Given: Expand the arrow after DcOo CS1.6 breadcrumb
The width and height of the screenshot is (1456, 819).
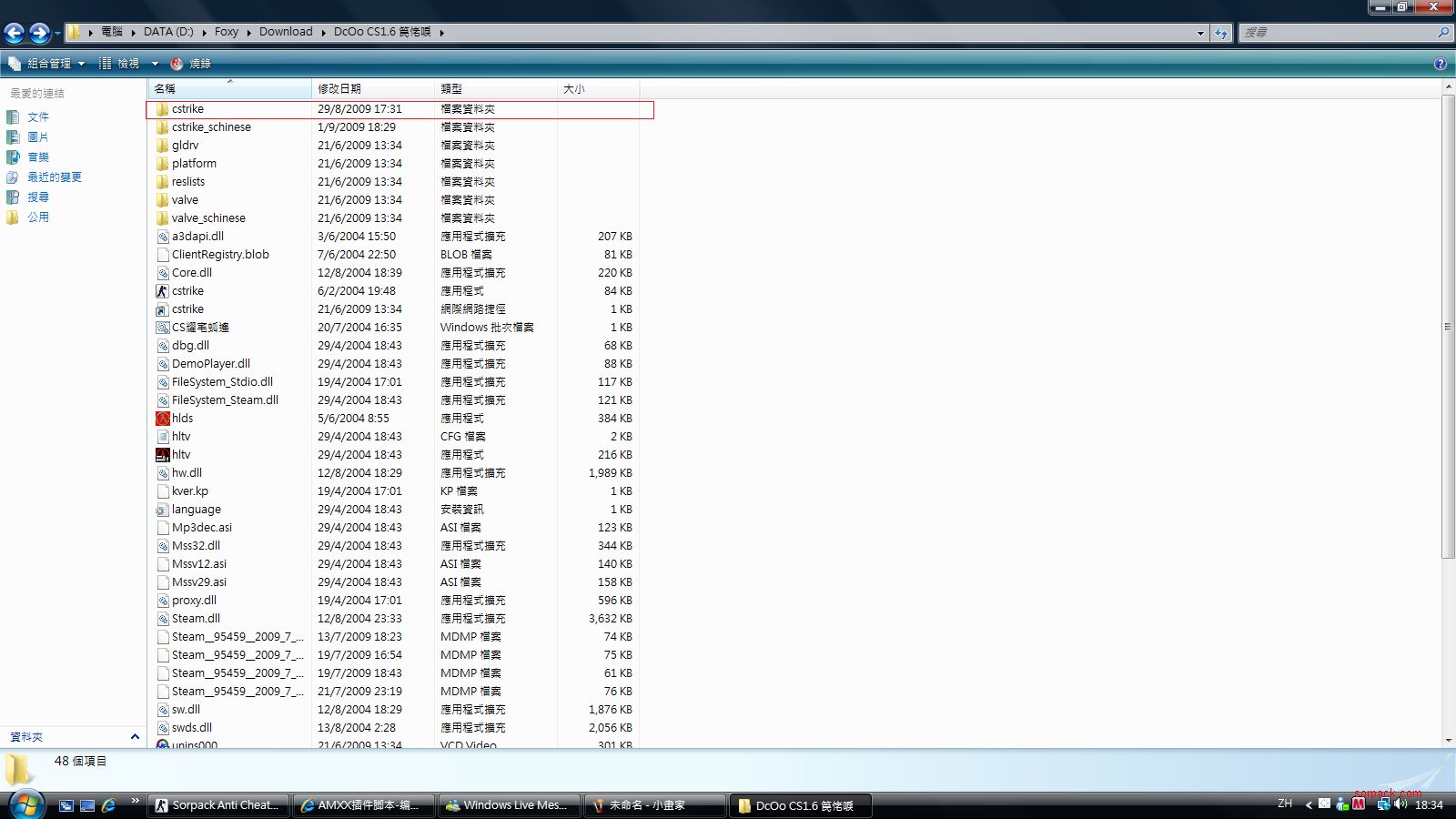Looking at the screenshot, I should 442,32.
